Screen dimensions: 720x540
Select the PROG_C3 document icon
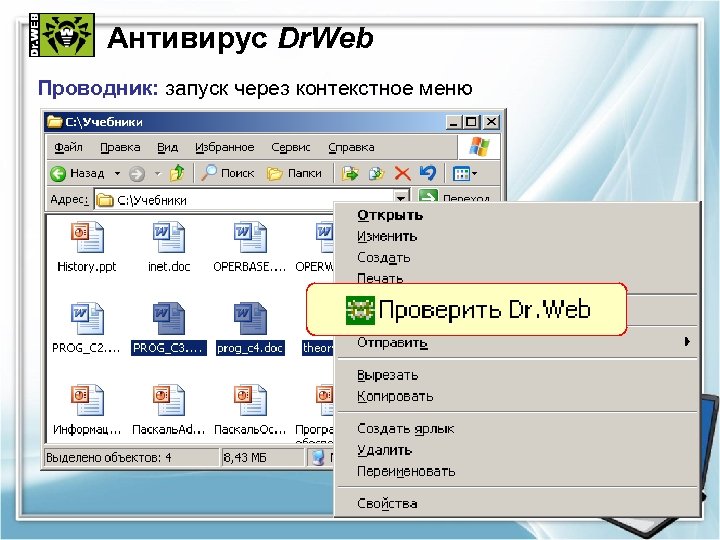[x=169, y=318]
